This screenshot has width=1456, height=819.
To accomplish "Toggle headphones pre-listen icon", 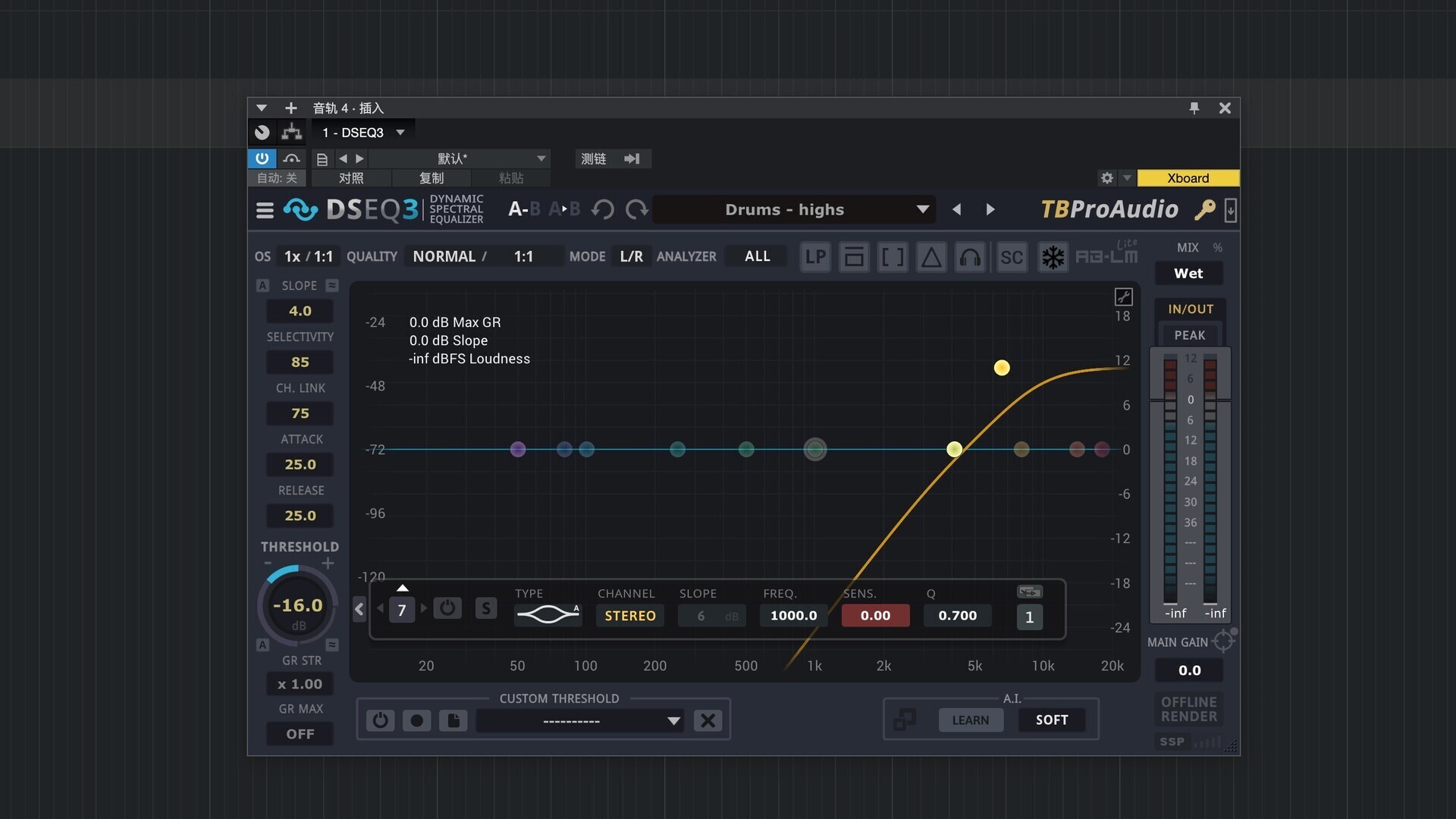I will [970, 257].
